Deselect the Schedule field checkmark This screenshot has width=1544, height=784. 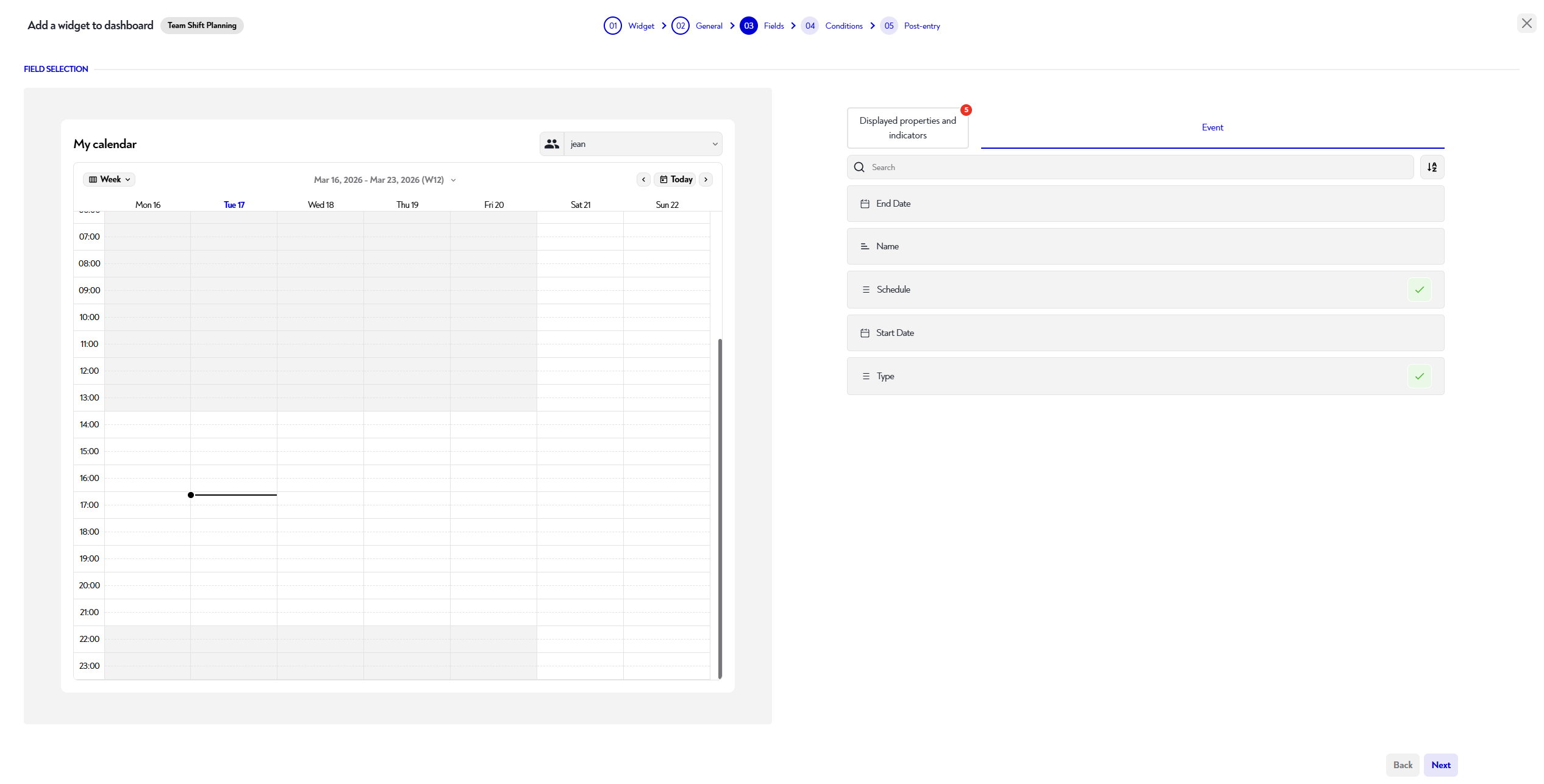pyautogui.click(x=1420, y=290)
